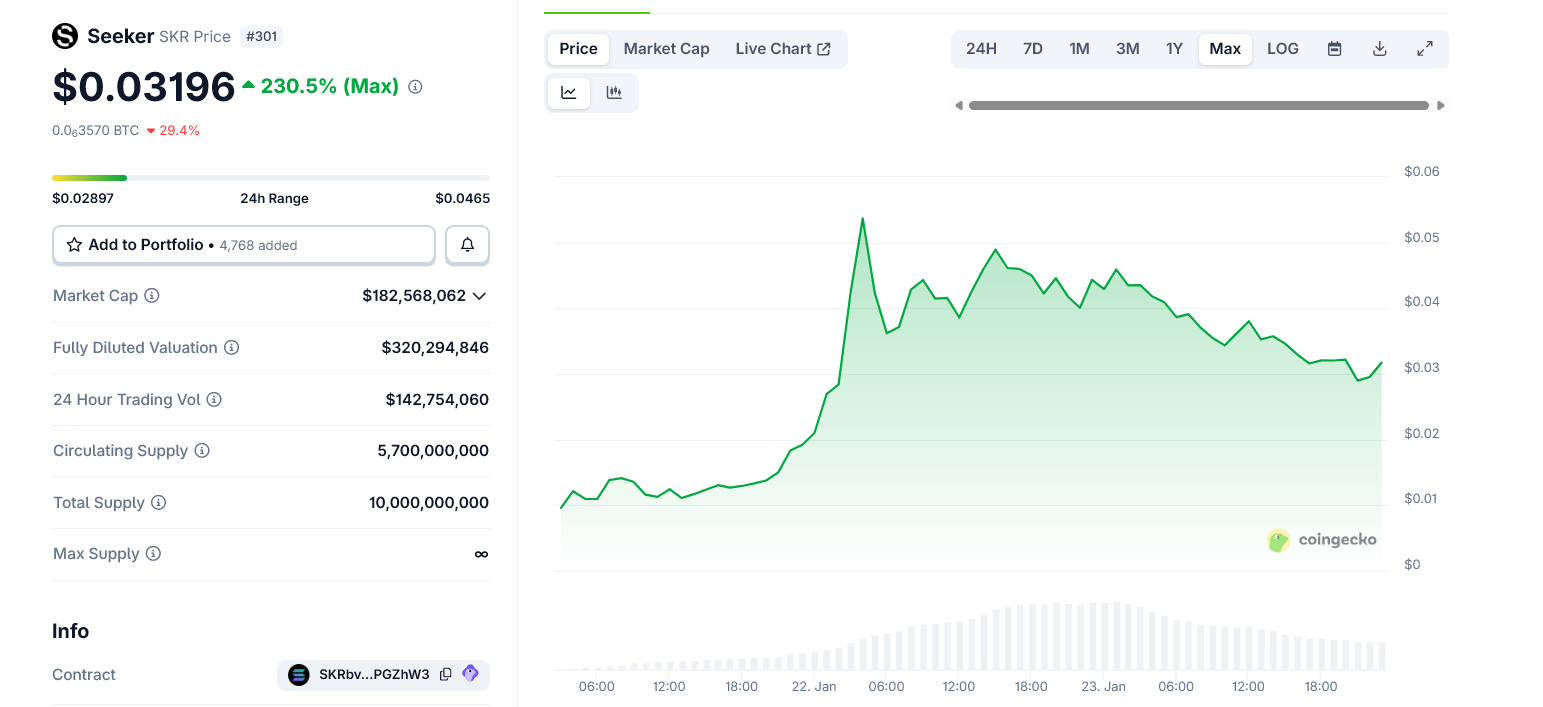
Task: Expand the Market Cap breakdown chevron
Action: pos(479,296)
